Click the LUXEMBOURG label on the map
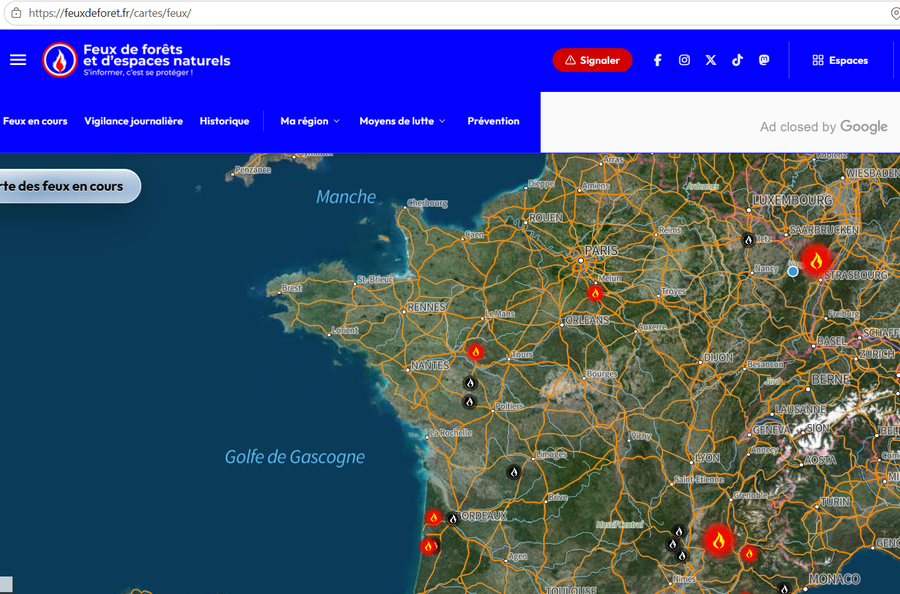The width and height of the screenshot is (900, 594). 792,200
